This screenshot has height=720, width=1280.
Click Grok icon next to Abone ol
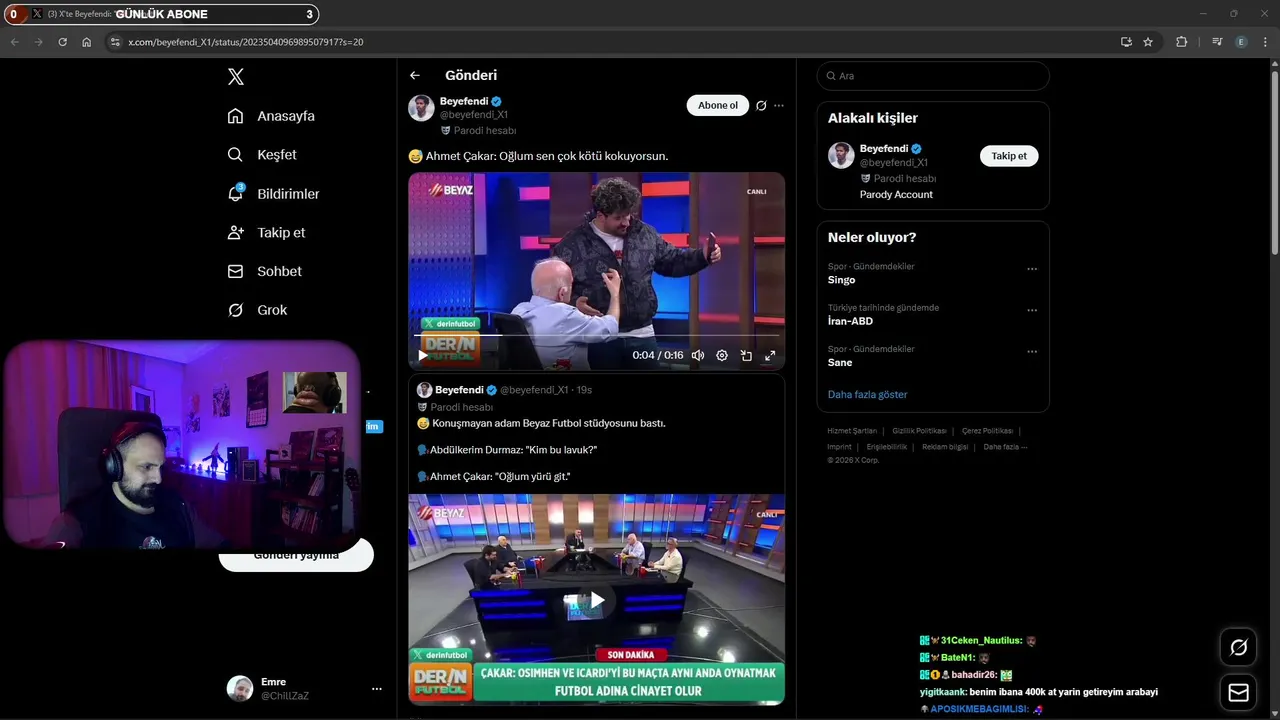click(761, 105)
